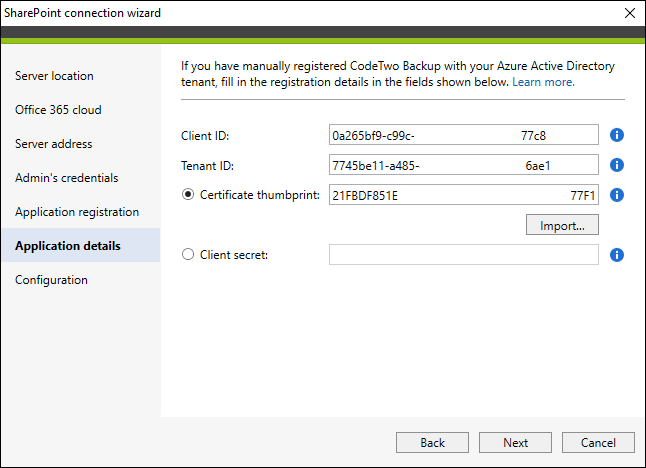Click the info icon beside Tenant ID
Screen dimensions: 646x468
pyautogui.click(x=616, y=165)
